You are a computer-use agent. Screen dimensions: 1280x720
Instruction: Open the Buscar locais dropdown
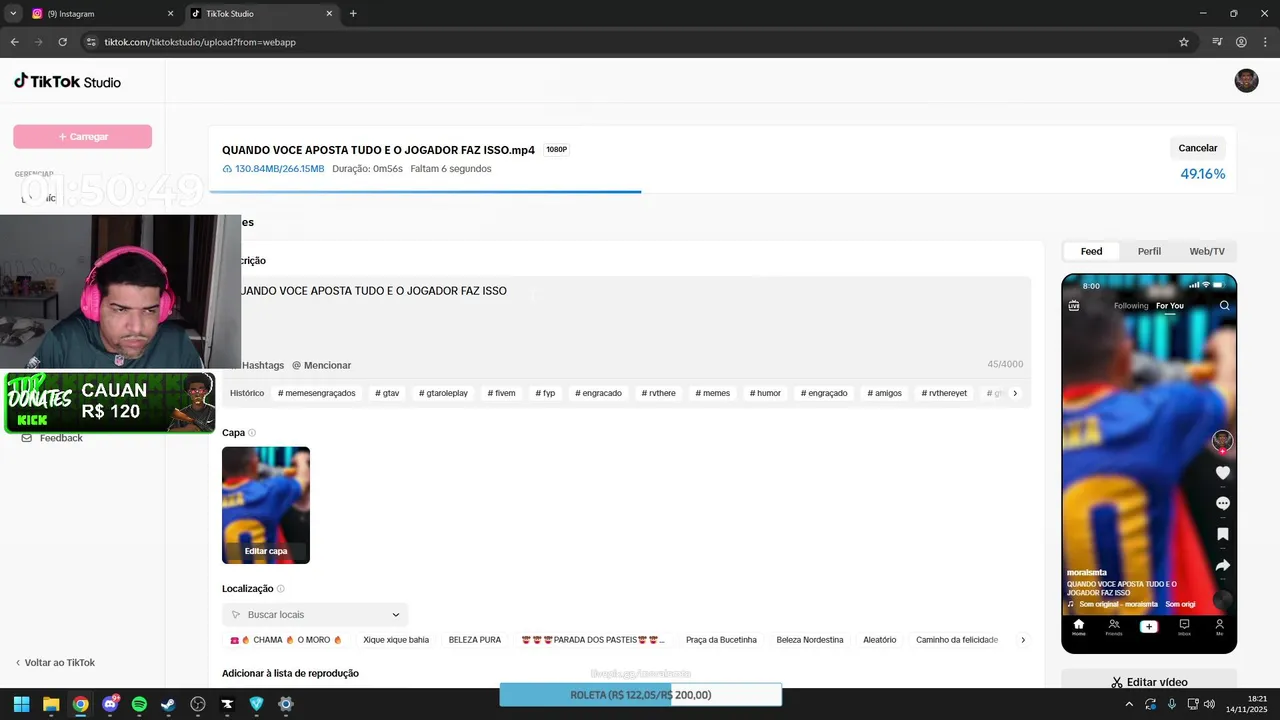tap(315, 615)
